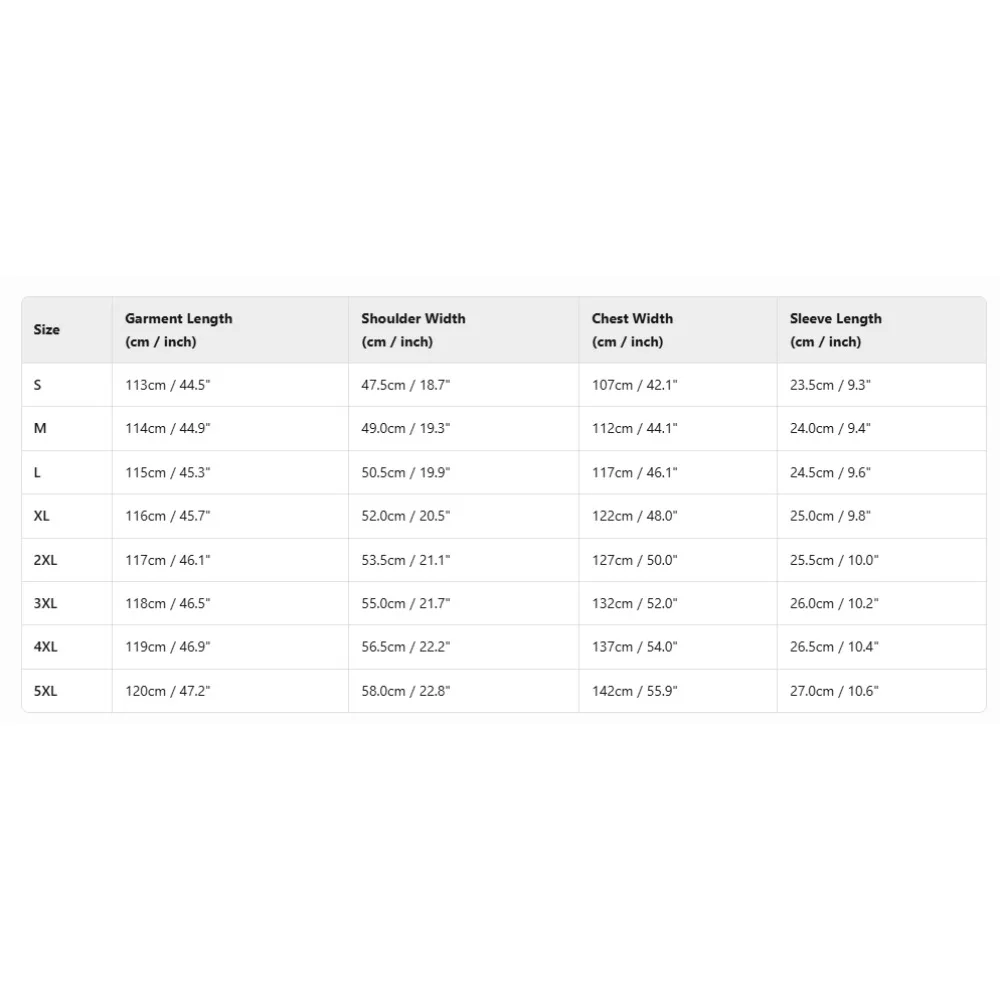Select the 4XL size row label
The image size is (1000, 1000).
tap(46, 647)
